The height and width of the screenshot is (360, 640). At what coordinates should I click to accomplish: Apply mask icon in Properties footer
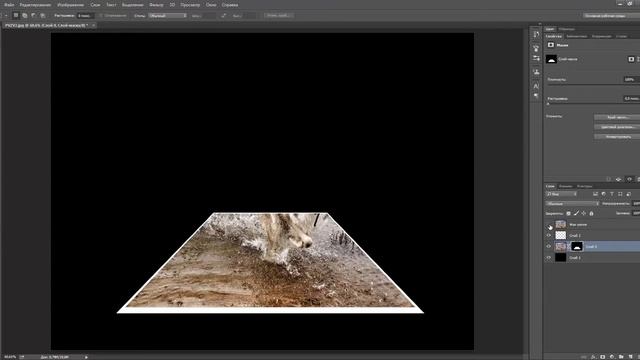coord(619,179)
